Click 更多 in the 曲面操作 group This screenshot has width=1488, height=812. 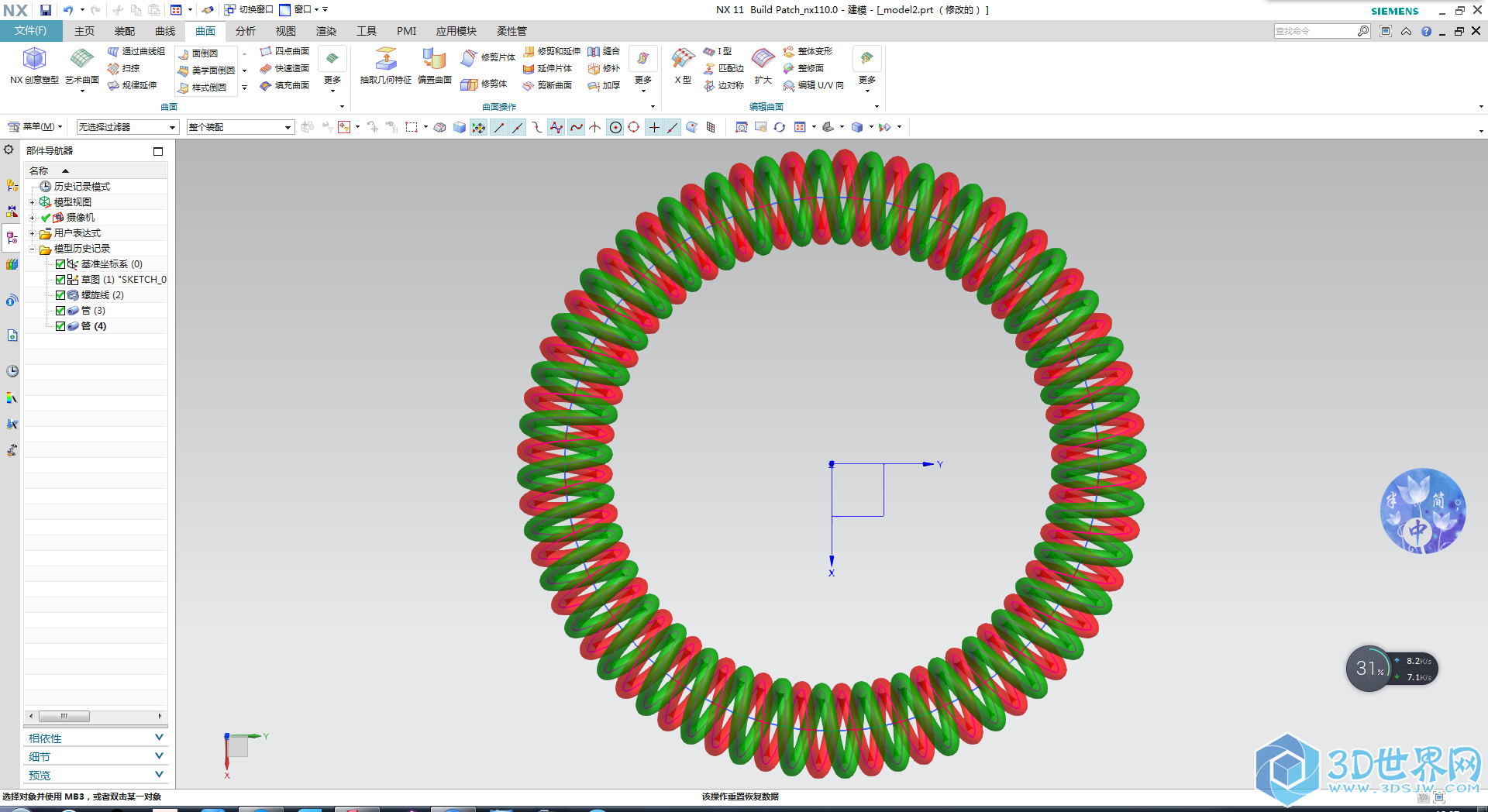[643, 69]
